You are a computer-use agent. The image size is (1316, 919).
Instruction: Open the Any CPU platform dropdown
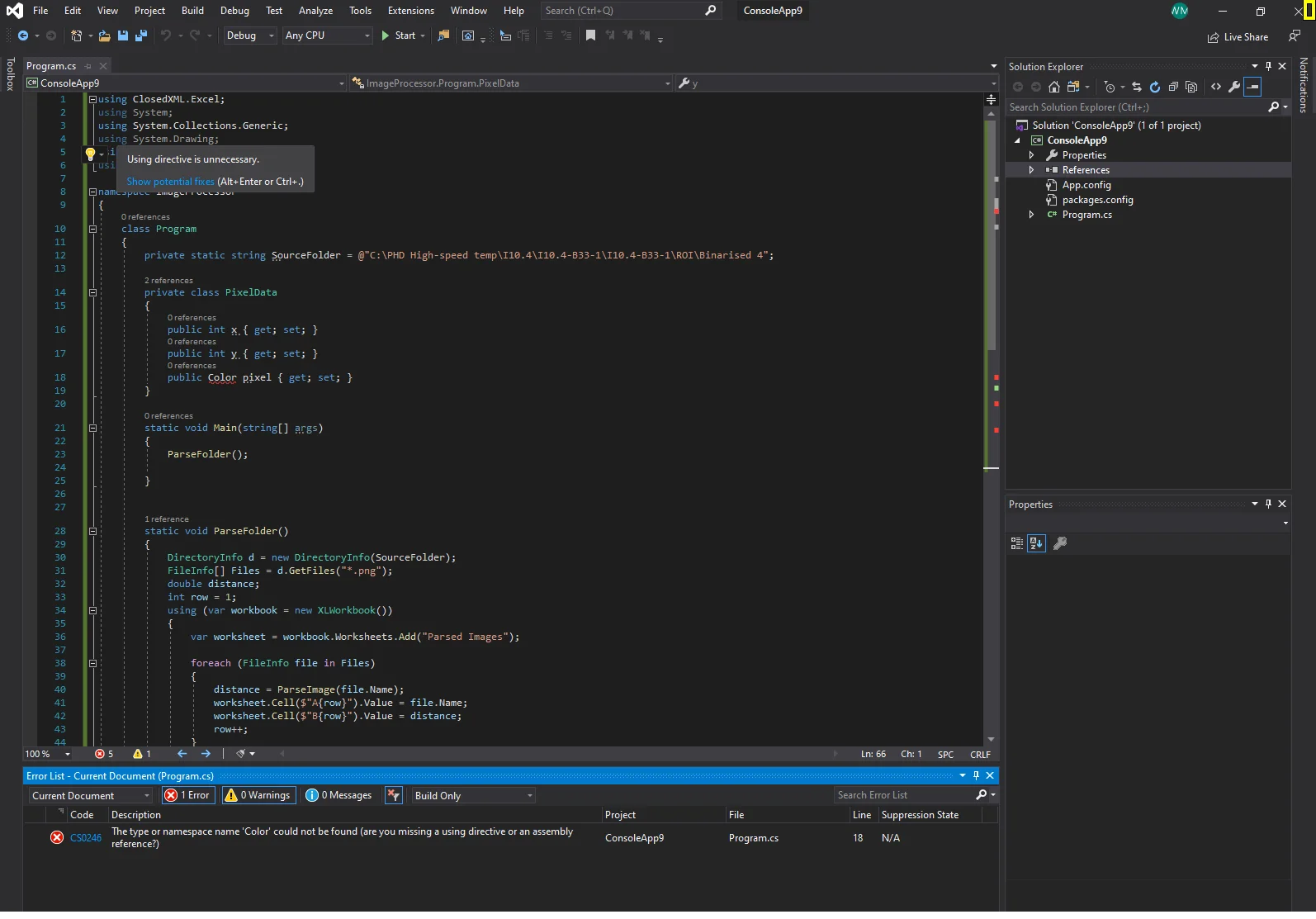click(x=328, y=36)
